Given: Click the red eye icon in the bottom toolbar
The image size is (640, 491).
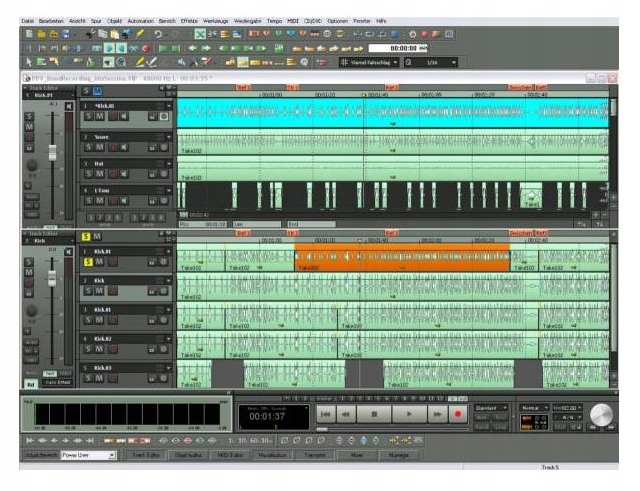Looking at the screenshot, I should point(187,440).
